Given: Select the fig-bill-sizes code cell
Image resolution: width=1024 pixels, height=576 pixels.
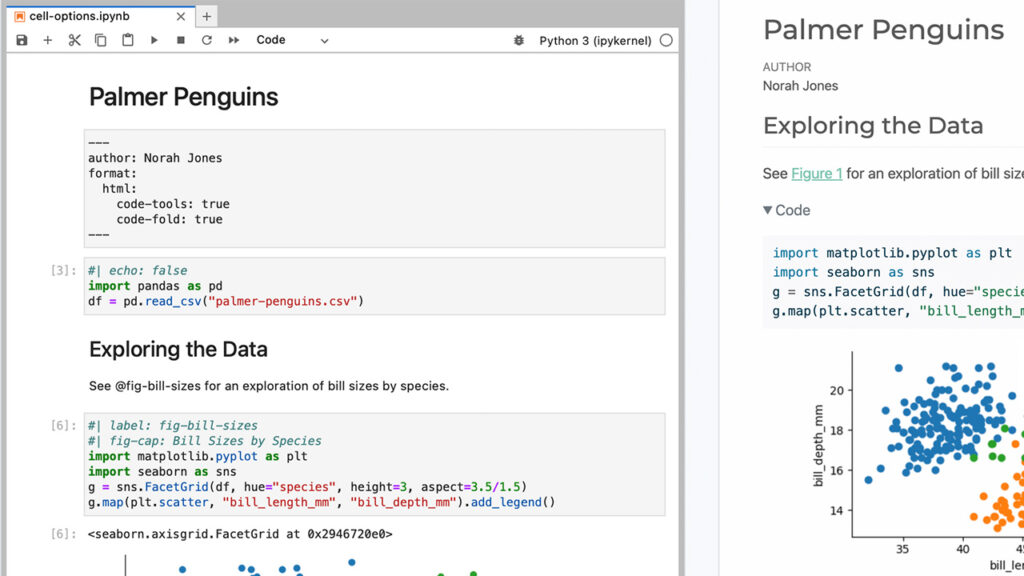Looking at the screenshot, I should pos(374,464).
